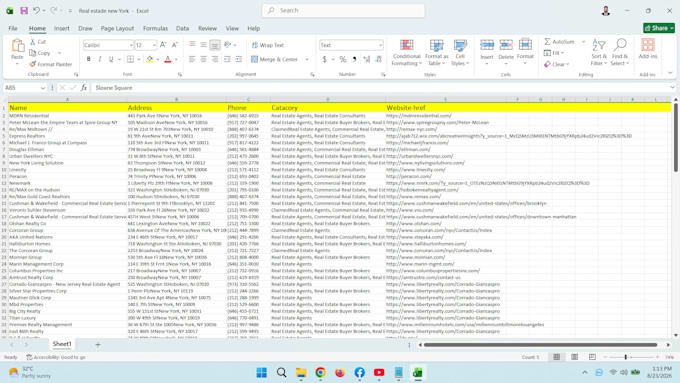This screenshot has width=680, height=383.
Task: Click the Merge & Center button
Action: (275, 59)
